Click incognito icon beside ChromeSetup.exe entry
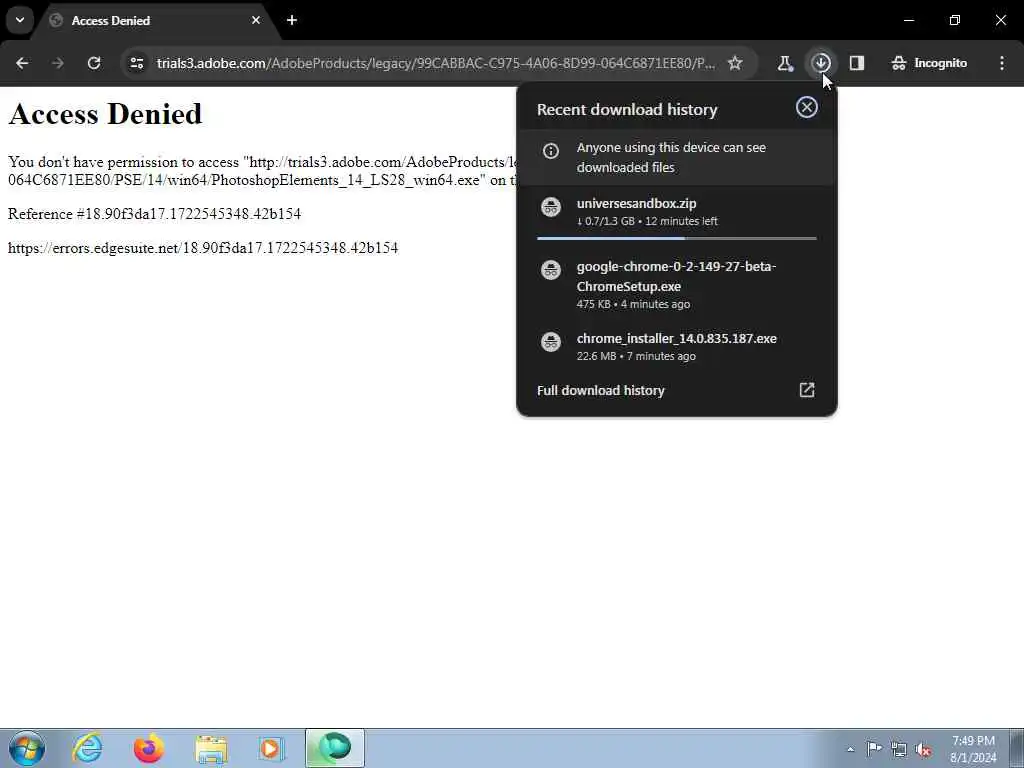The image size is (1024, 768). (551, 269)
